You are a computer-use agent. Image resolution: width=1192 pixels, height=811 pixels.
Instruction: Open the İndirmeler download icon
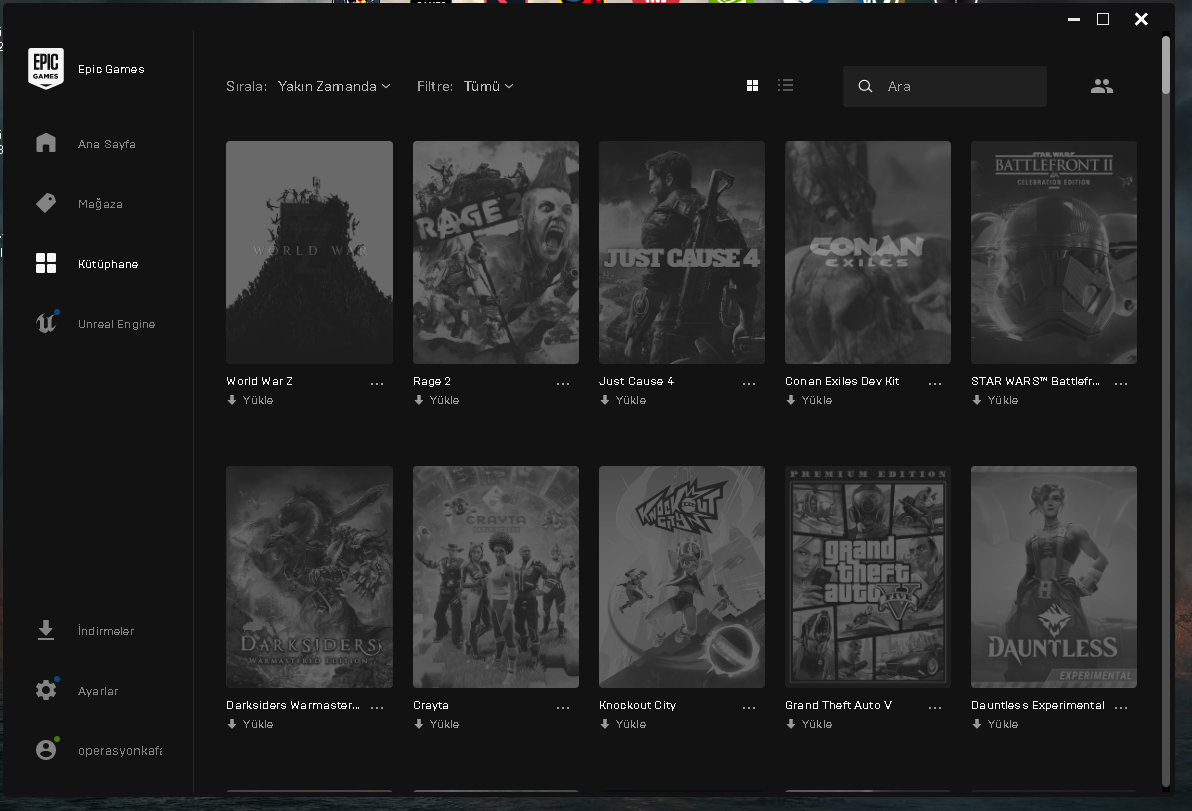pos(46,630)
